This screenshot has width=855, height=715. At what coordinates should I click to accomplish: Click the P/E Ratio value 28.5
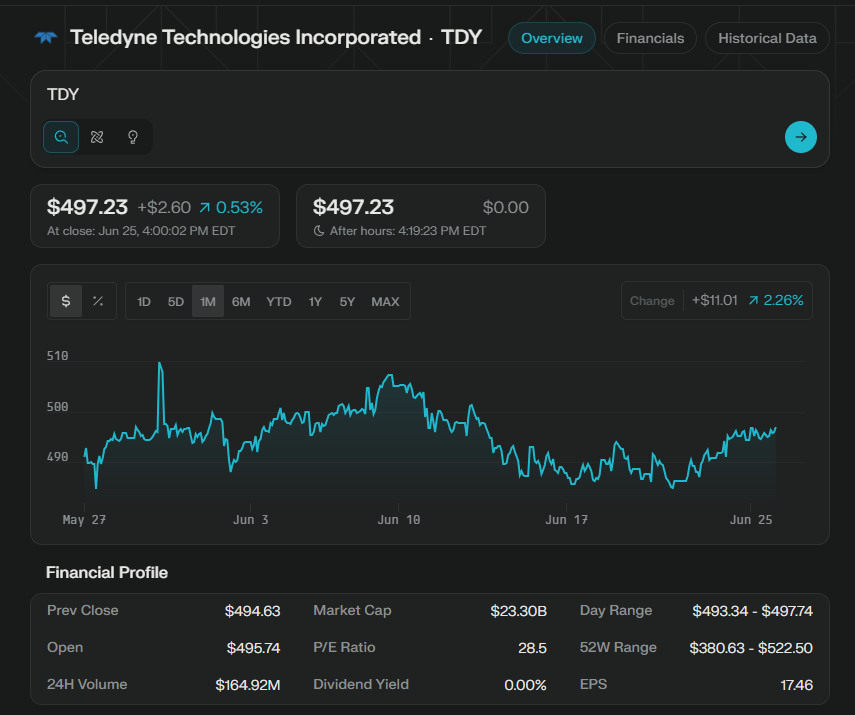pyautogui.click(x=532, y=648)
